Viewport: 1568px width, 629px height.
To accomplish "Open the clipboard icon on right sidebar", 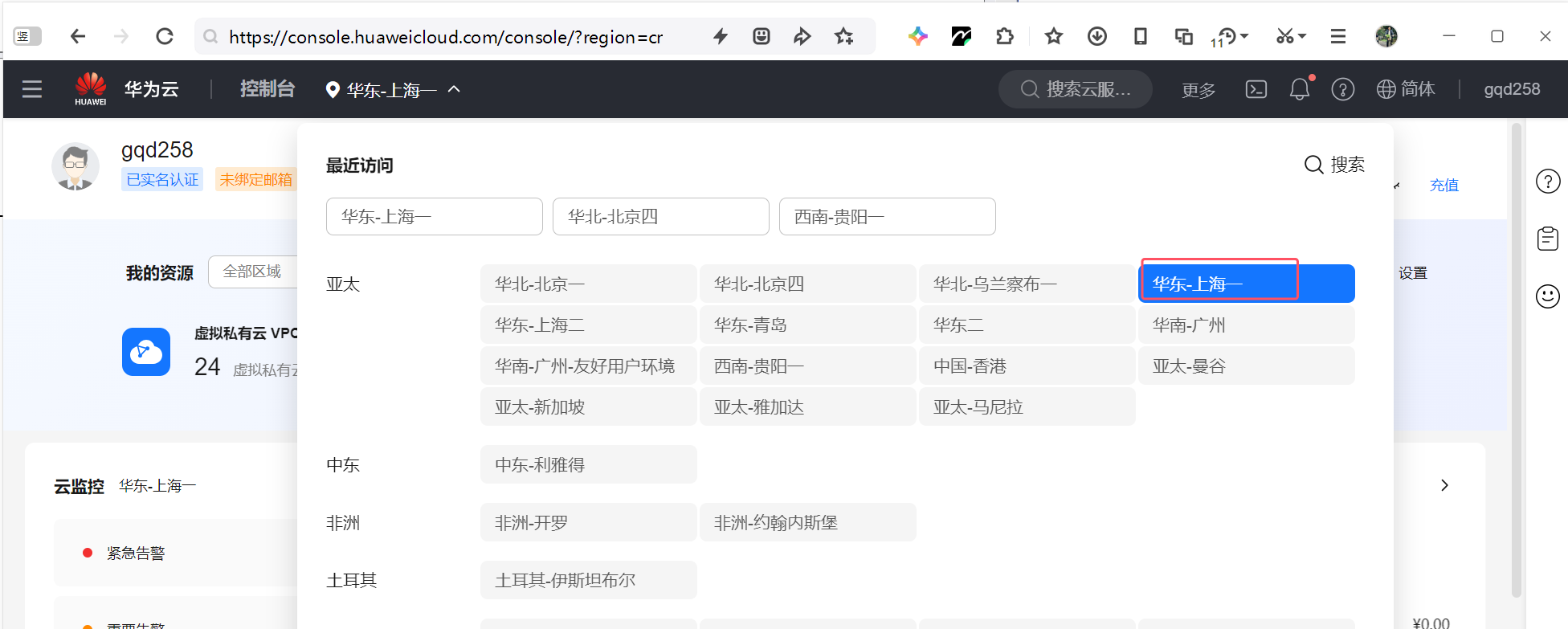I will (1548, 239).
